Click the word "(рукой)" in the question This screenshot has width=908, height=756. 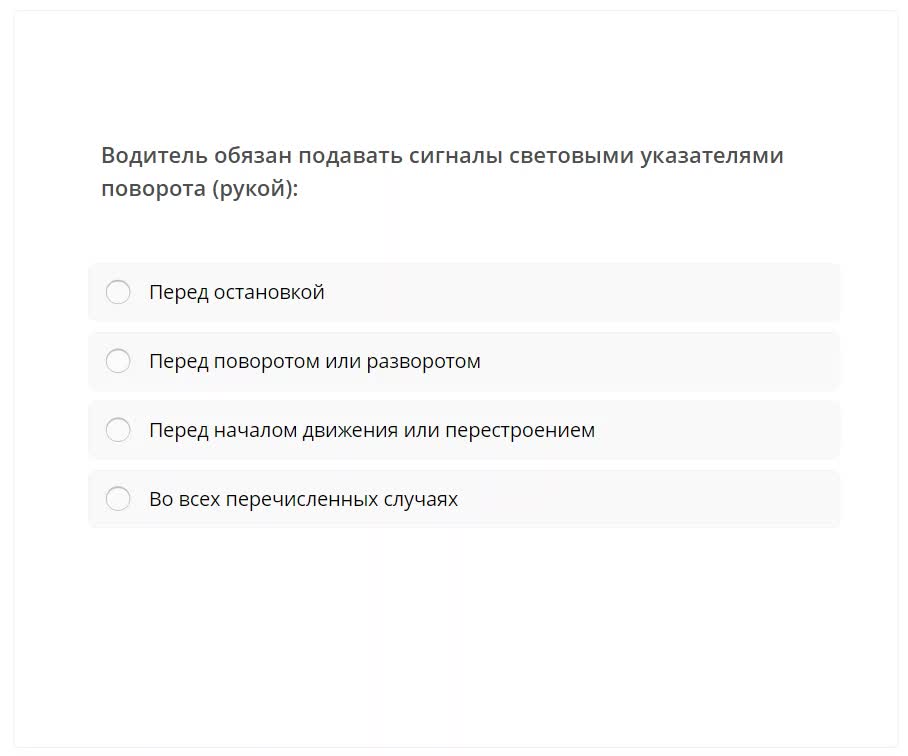point(255,189)
